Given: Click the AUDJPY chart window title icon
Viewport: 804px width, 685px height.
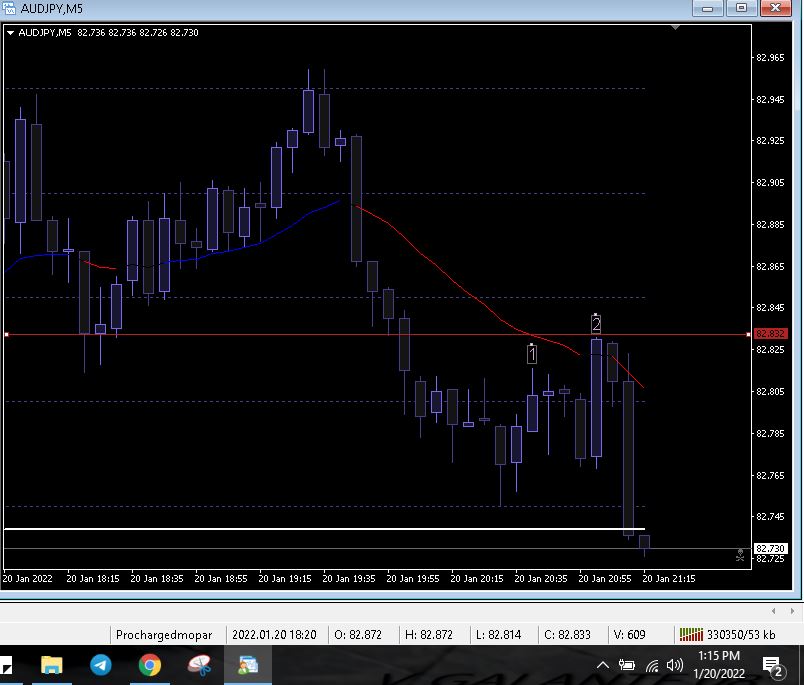Looking at the screenshot, I should [9, 8].
